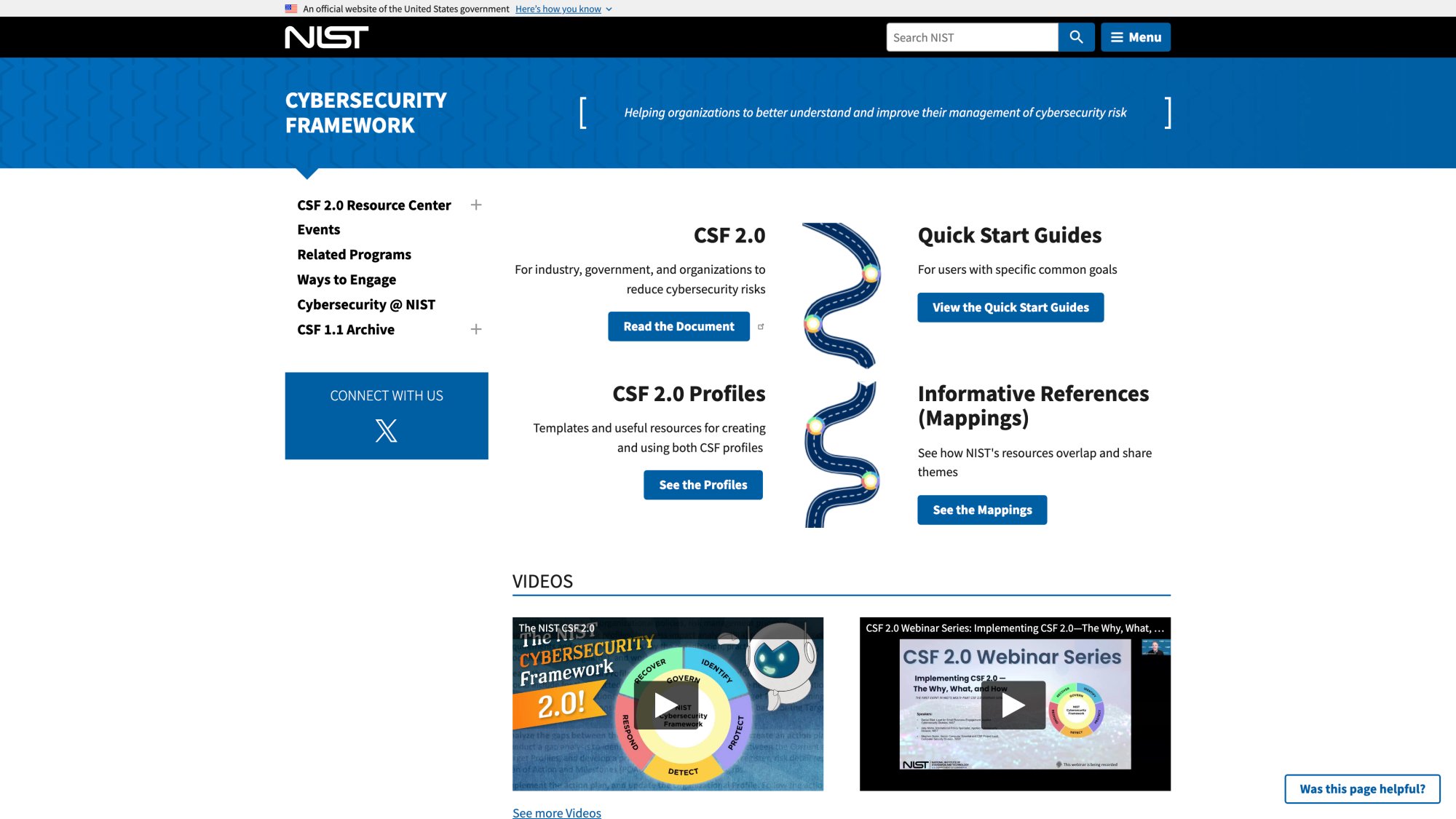Play the NIST CSF 2.0 overview video
The width and height of the screenshot is (1456, 819).
666,704
